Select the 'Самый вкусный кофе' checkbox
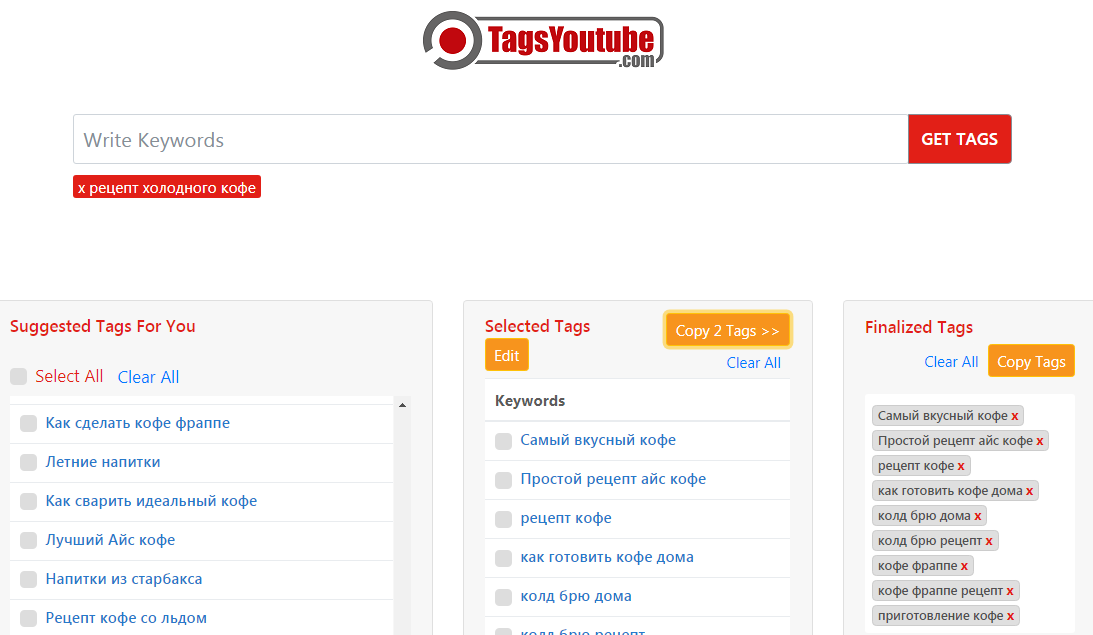This screenshot has width=1093, height=635. coord(504,441)
